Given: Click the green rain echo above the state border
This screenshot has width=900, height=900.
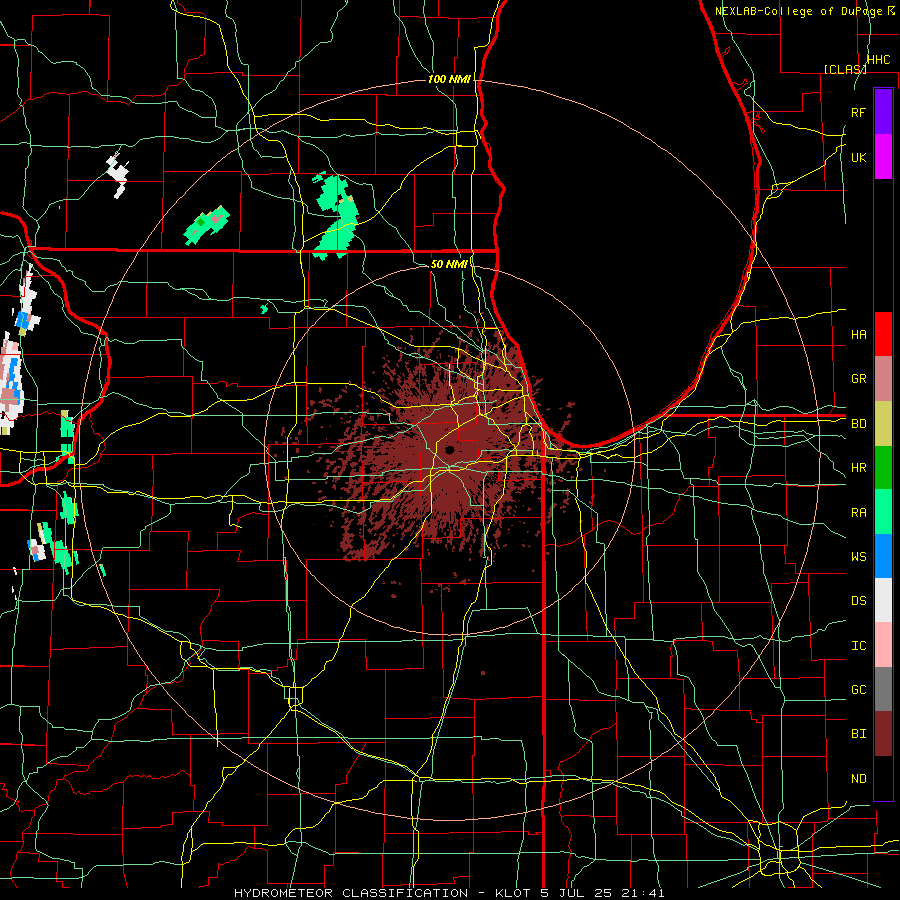Looking at the screenshot, I should (337, 215).
